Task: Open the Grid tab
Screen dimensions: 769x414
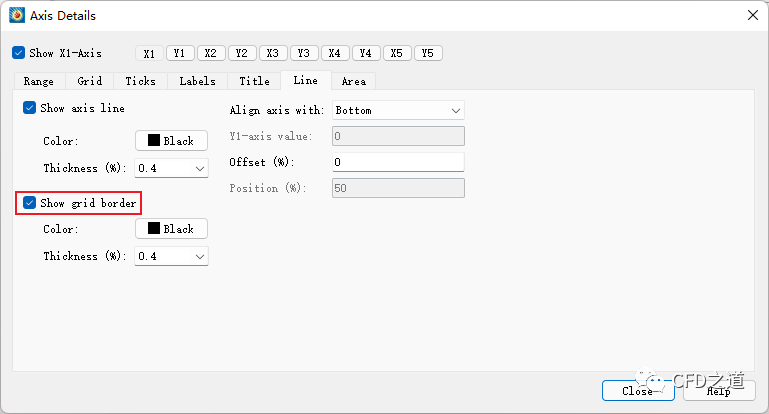Action: (x=90, y=81)
